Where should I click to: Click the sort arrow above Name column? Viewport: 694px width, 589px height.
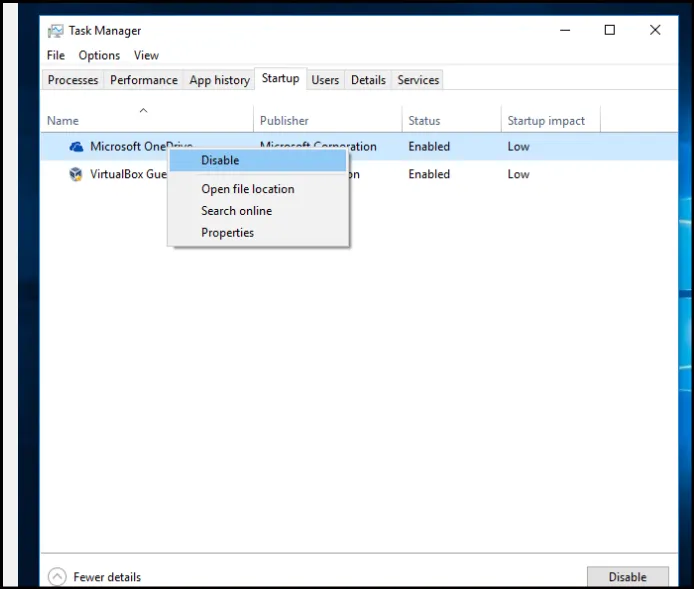coord(143,110)
